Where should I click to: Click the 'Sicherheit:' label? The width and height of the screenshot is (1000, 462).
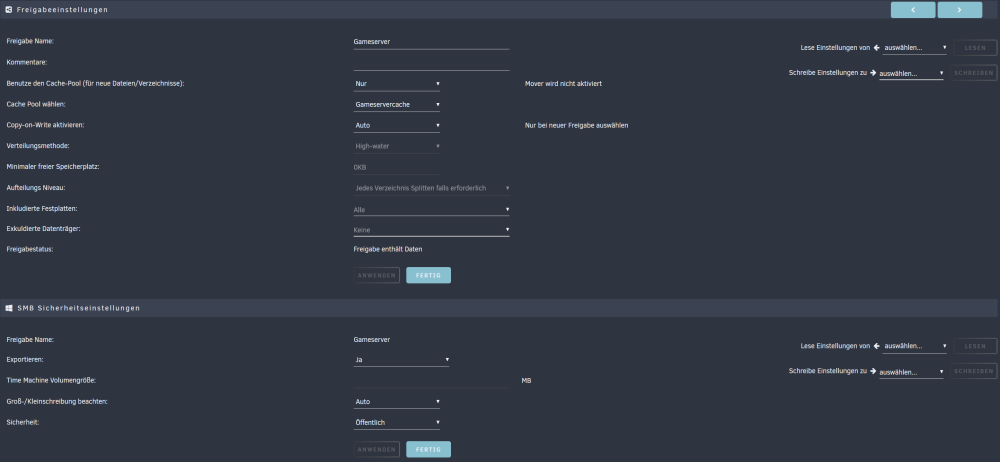pos(23,422)
